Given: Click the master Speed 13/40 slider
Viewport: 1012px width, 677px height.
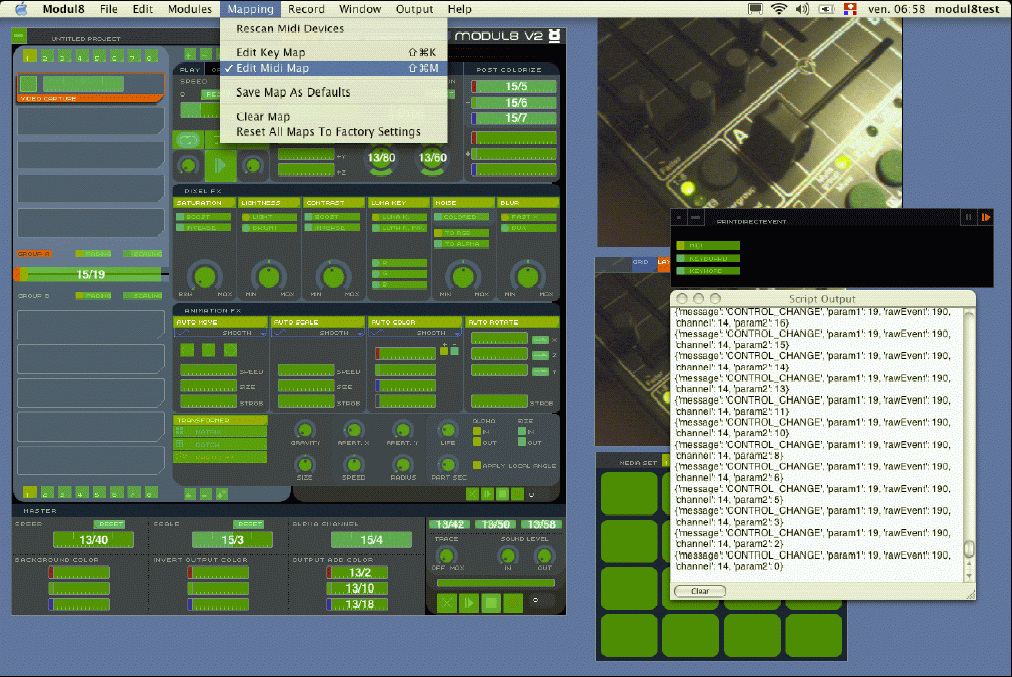Looking at the screenshot, I should 94,540.
